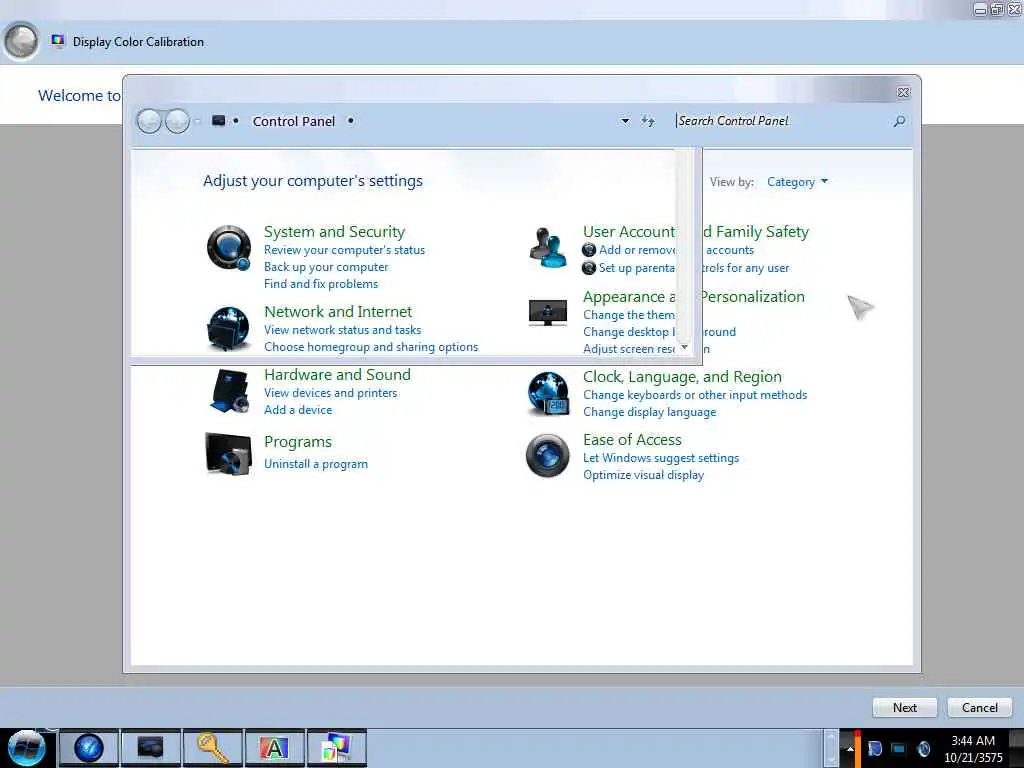The height and width of the screenshot is (768, 1024).
Task: Click Add a device link
Action: [x=298, y=409]
